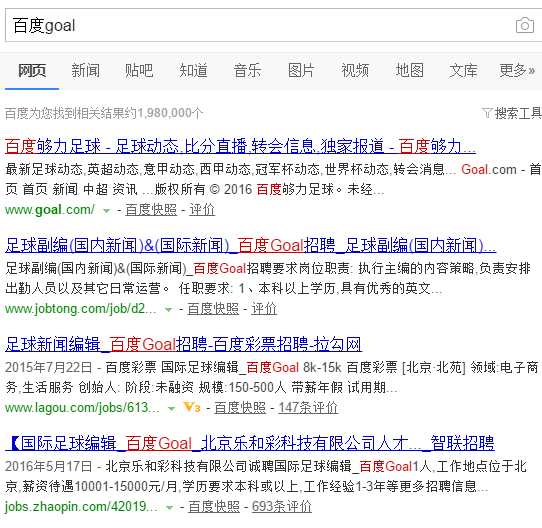Open the 知道 tab

(193, 71)
